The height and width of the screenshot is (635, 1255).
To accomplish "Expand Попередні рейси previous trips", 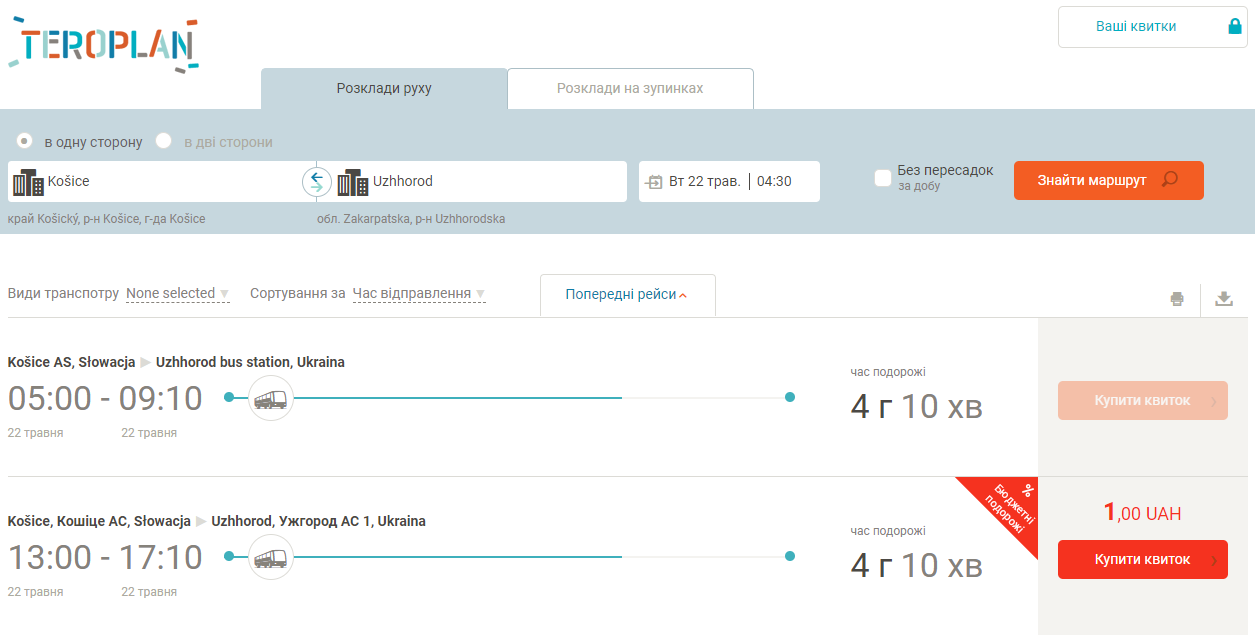I will coord(627,295).
